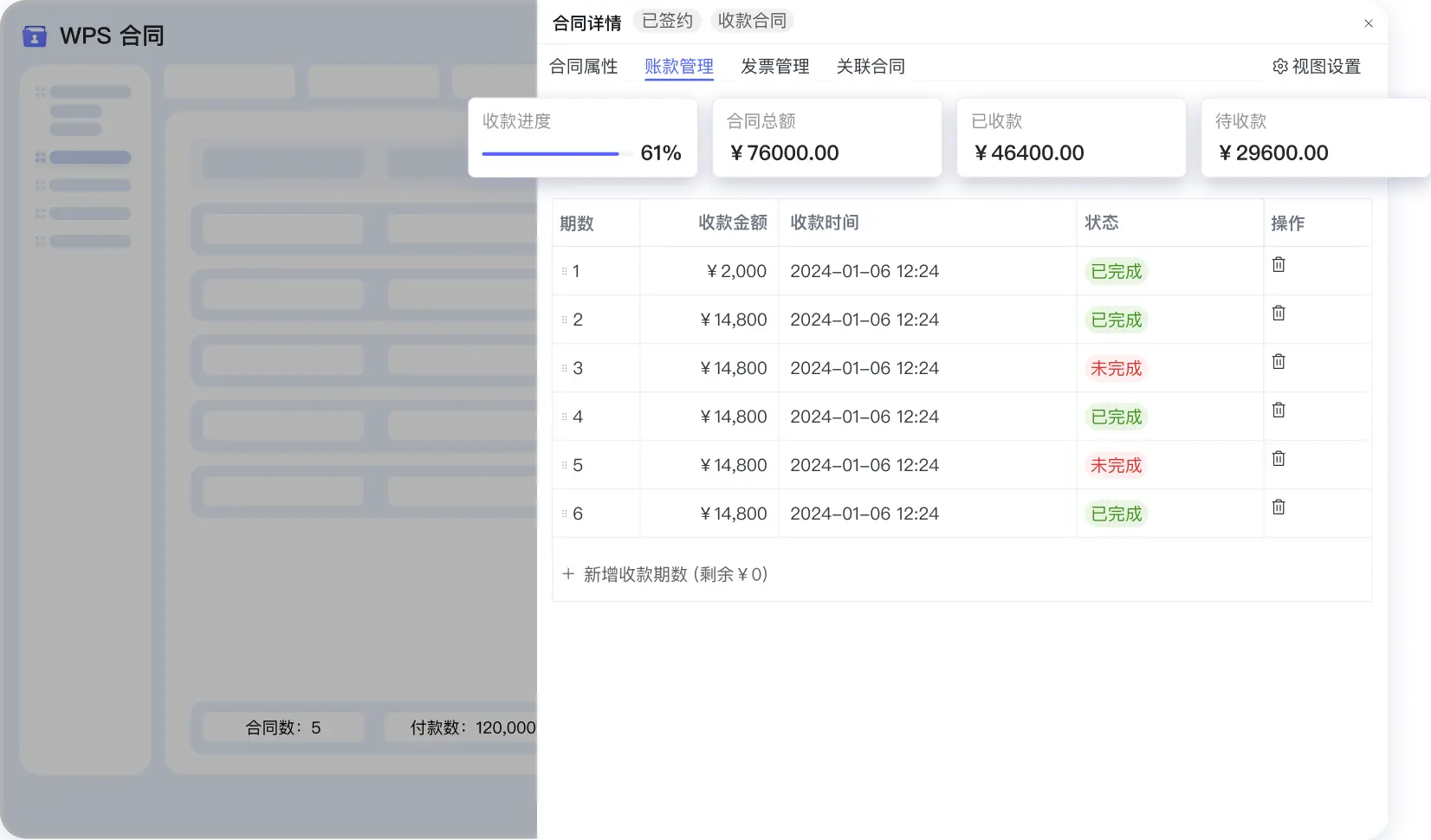
Task: Toggle period 3 未完成 status badge
Action: click(1117, 369)
